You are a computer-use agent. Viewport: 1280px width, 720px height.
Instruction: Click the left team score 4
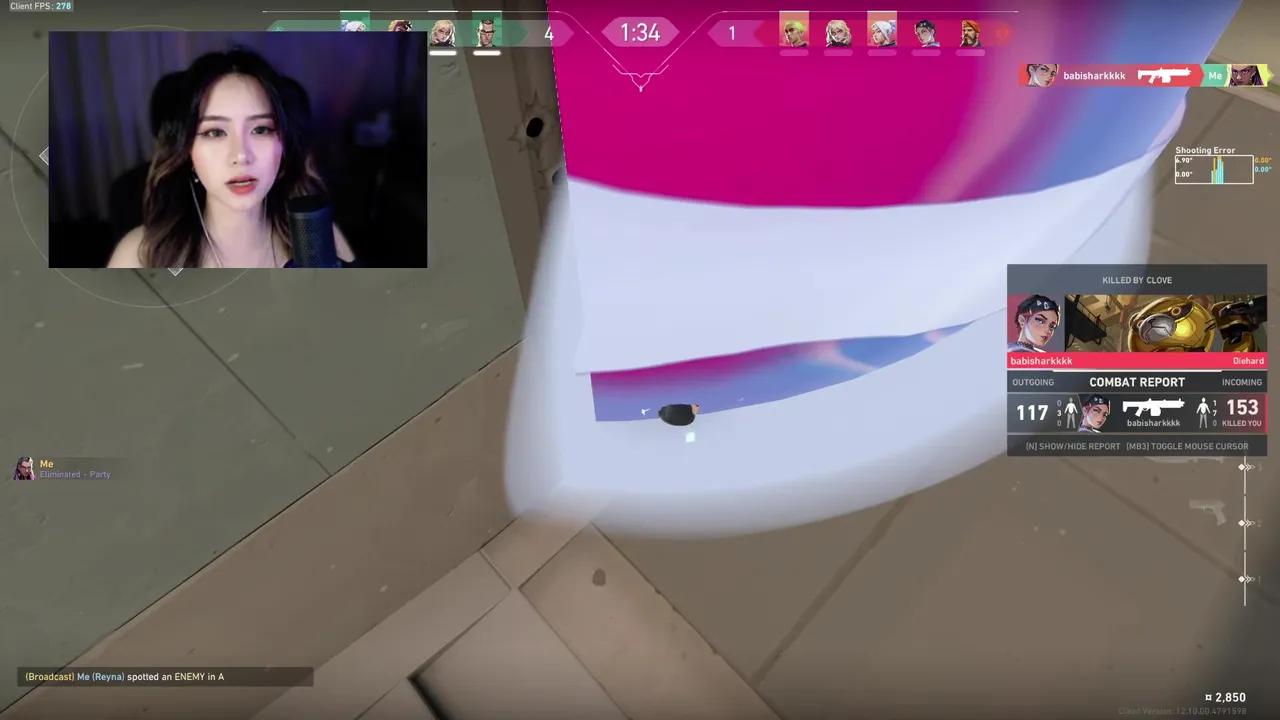click(548, 34)
